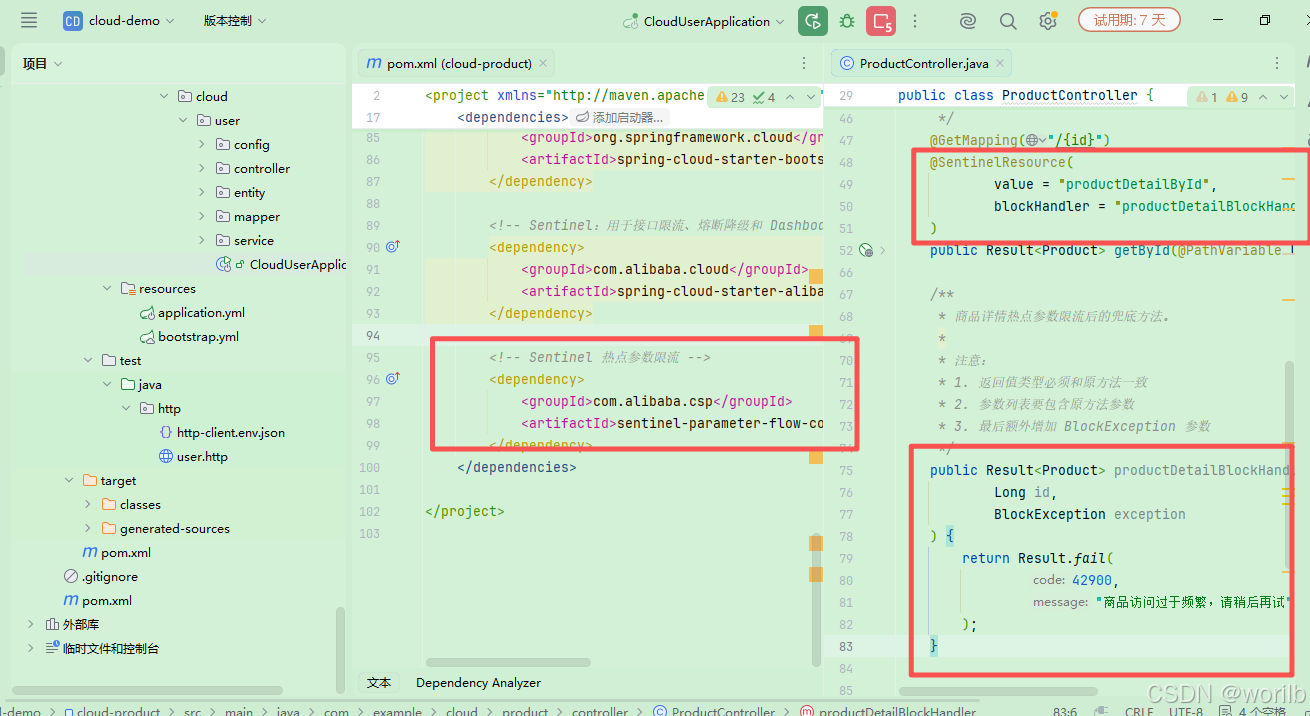Viewport: 1310px width, 716px height.
Task: Open CRLF line separator selector in status bar
Action: tap(1139, 712)
